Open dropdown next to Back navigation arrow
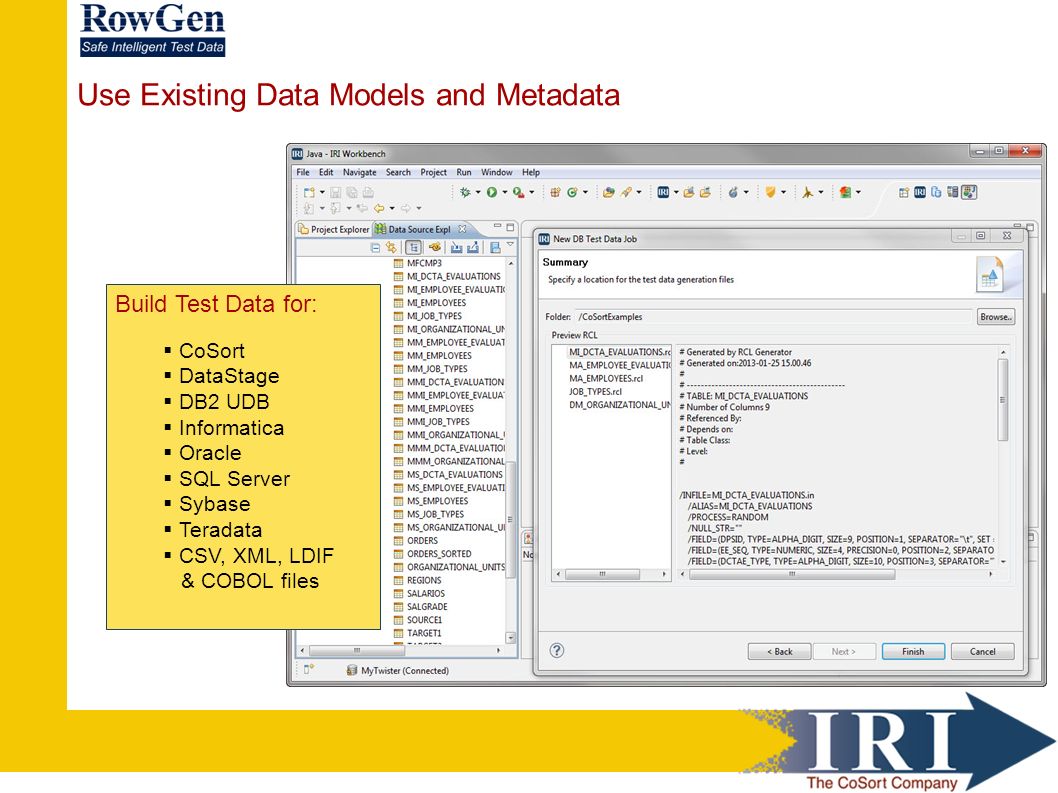The height and width of the screenshot is (793, 1058). tap(392, 209)
